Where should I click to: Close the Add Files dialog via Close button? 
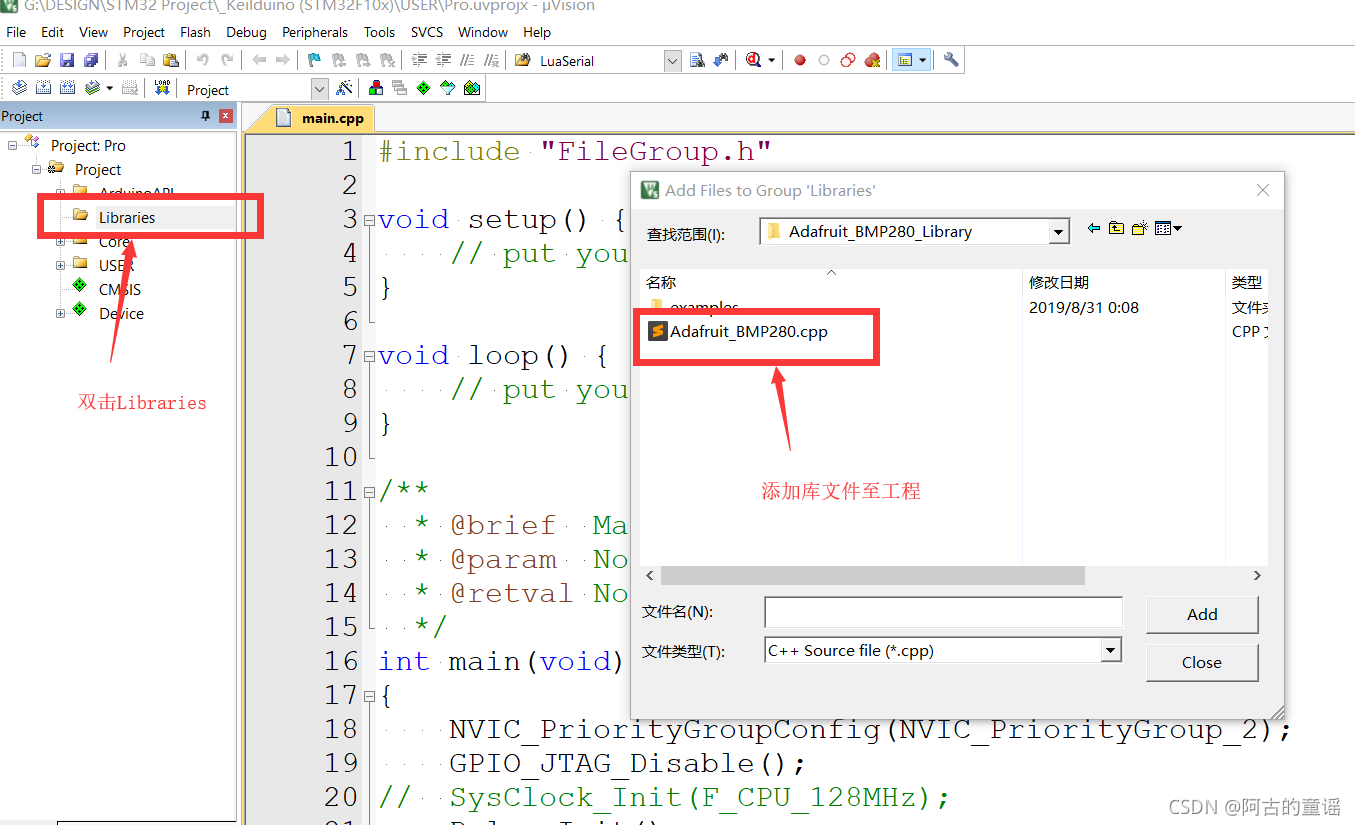1201,662
